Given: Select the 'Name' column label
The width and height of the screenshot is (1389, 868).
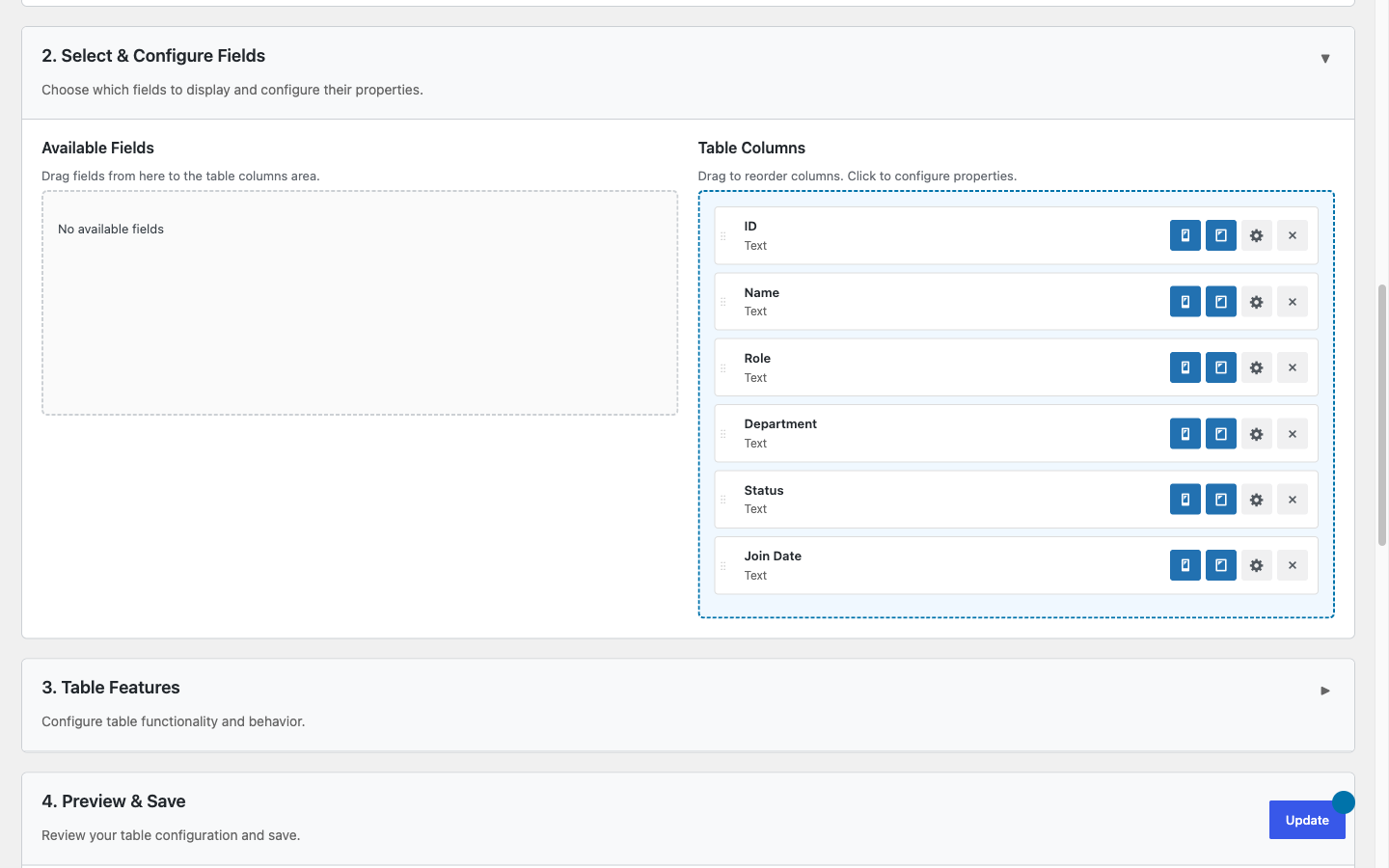Looking at the screenshot, I should tap(761, 292).
